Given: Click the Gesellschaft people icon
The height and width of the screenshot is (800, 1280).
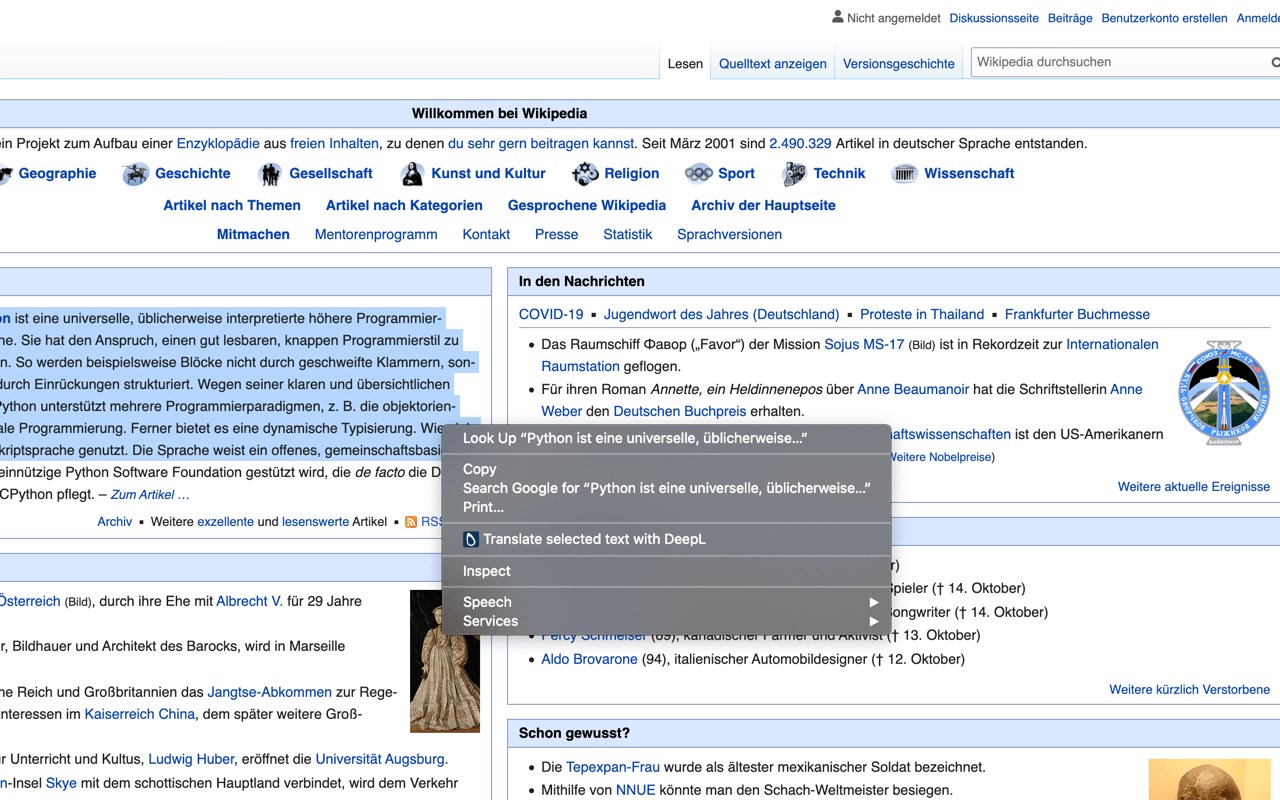Looking at the screenshot, I should [270, 174].
